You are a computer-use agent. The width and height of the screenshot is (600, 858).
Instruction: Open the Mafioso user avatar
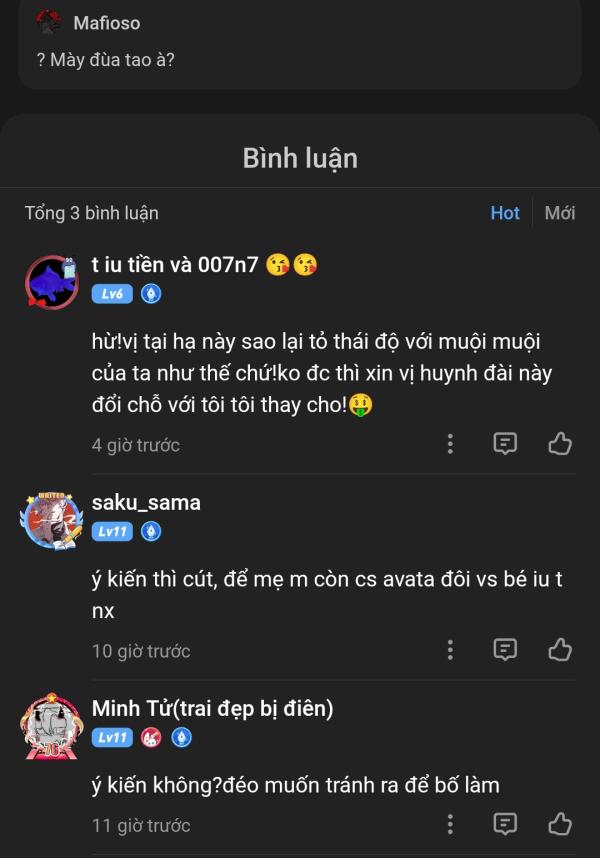click(48, 22)
